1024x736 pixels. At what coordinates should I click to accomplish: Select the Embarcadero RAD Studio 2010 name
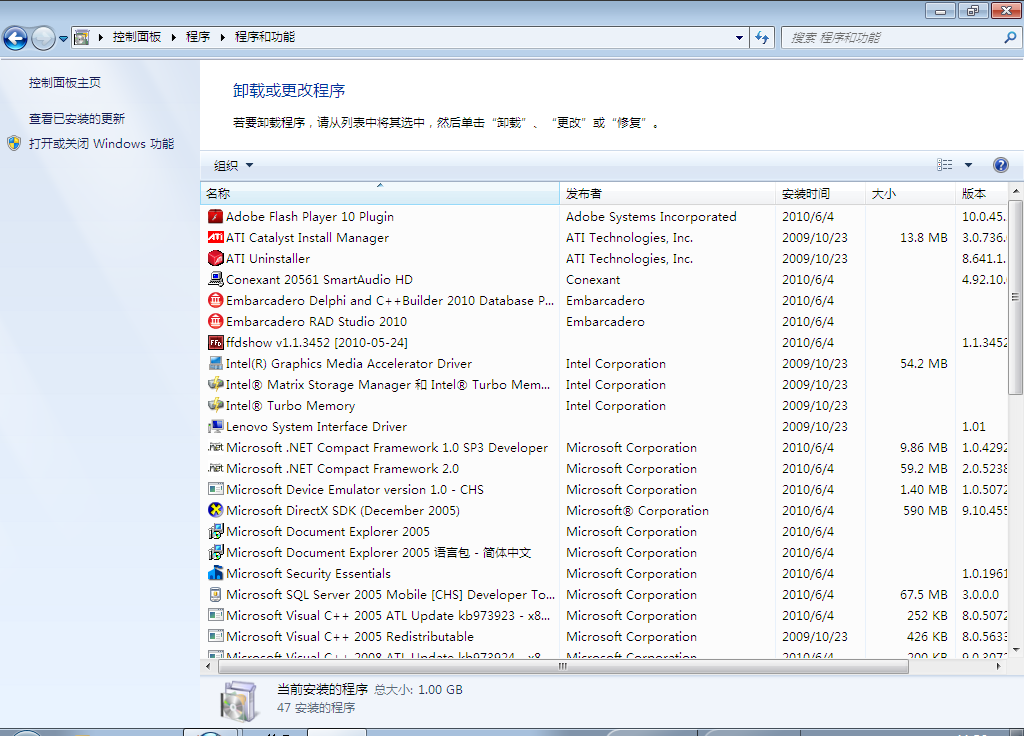point(316,321)
